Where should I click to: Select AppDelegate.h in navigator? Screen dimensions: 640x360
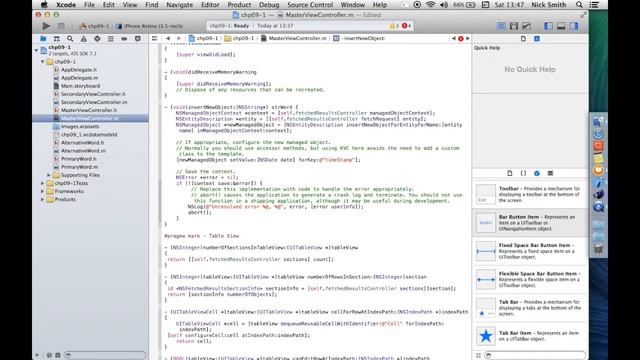pyautogui.click(x=79, y=70)
